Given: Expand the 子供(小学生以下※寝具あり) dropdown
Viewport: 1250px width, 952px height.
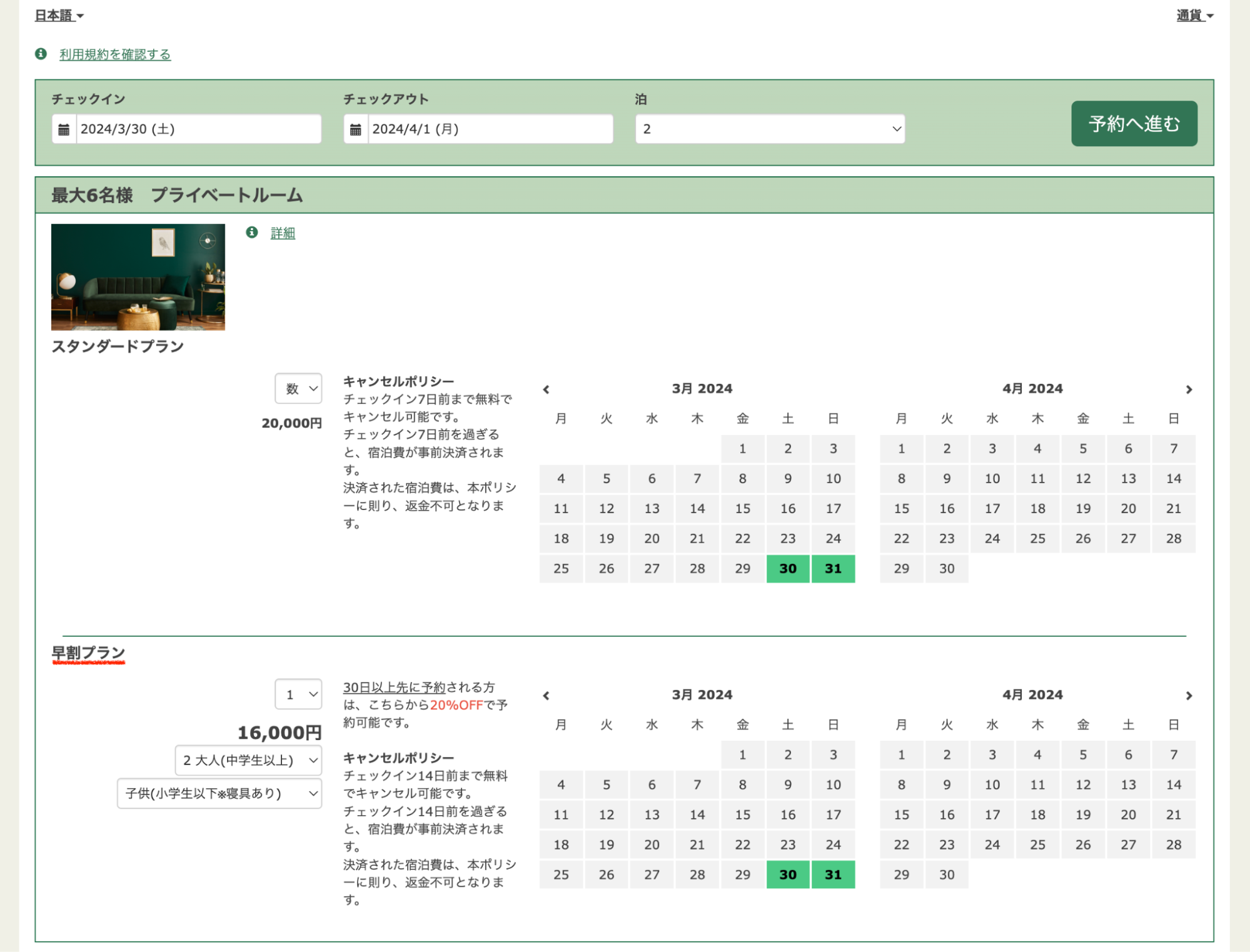Looking at the screenshot, I should 219,794.
